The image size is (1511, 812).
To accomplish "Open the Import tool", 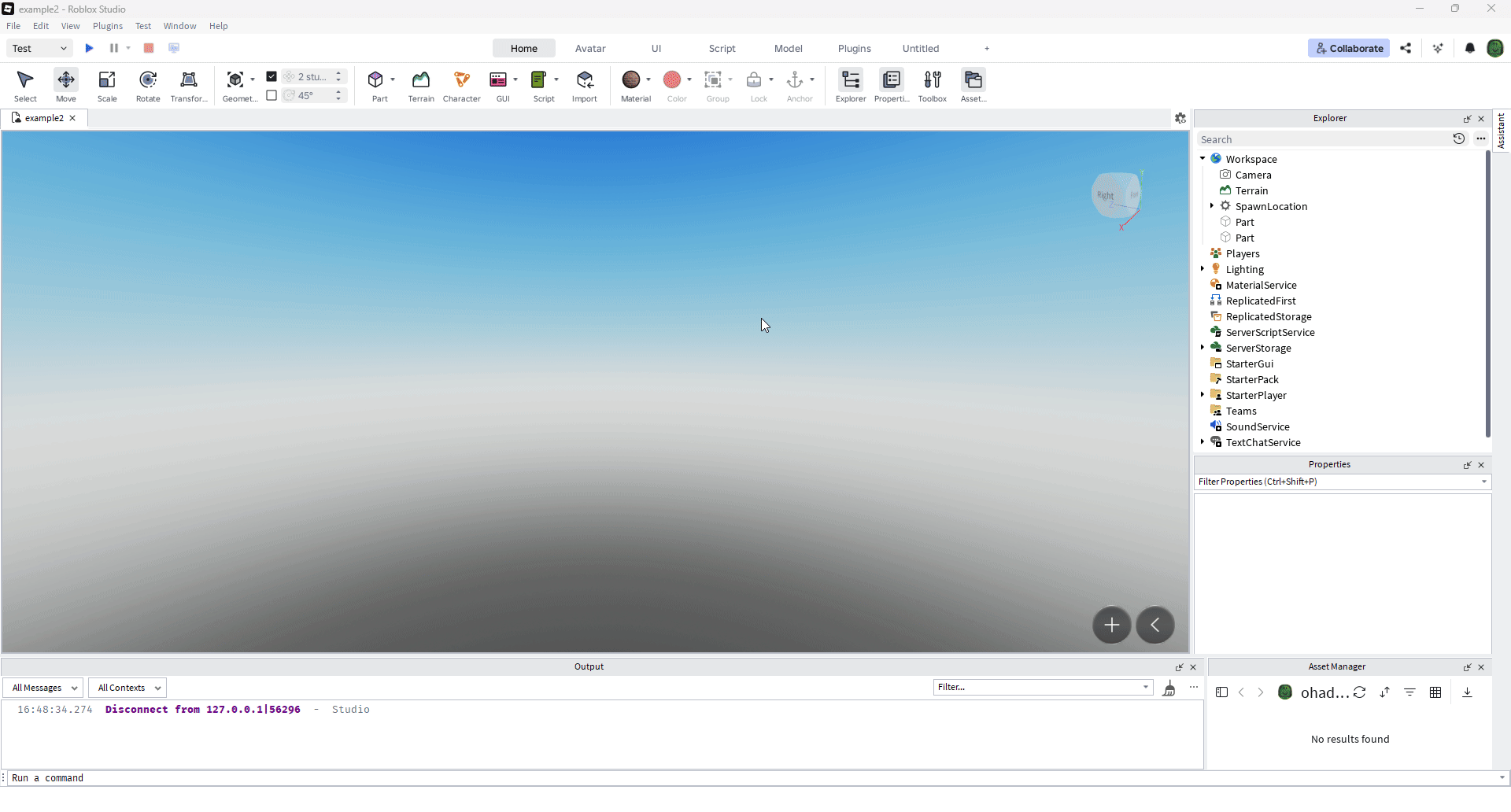I will (x=584, y=85).
